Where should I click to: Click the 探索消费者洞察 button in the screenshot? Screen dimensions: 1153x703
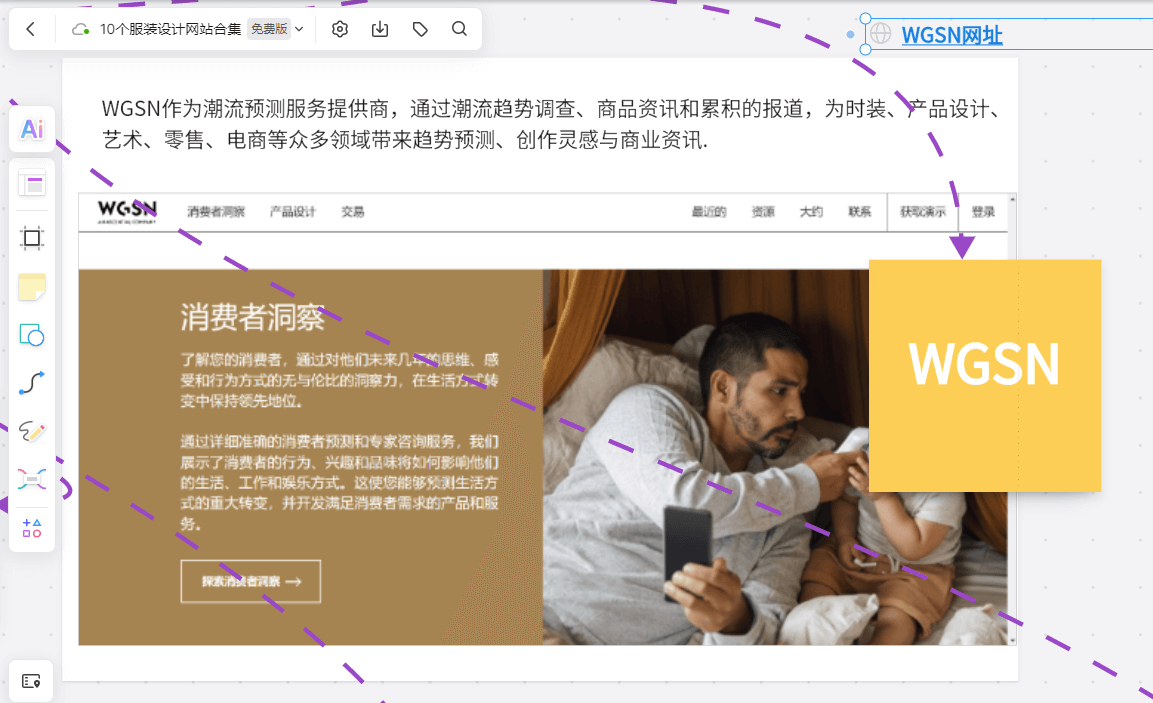251,581
